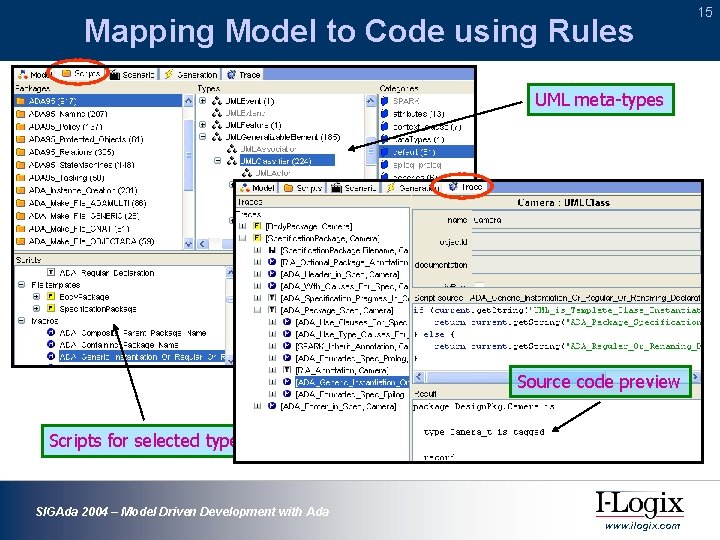
Task: Click SpecificationPackage file template icon in Scripts
Action: click(x=51, y=308)
